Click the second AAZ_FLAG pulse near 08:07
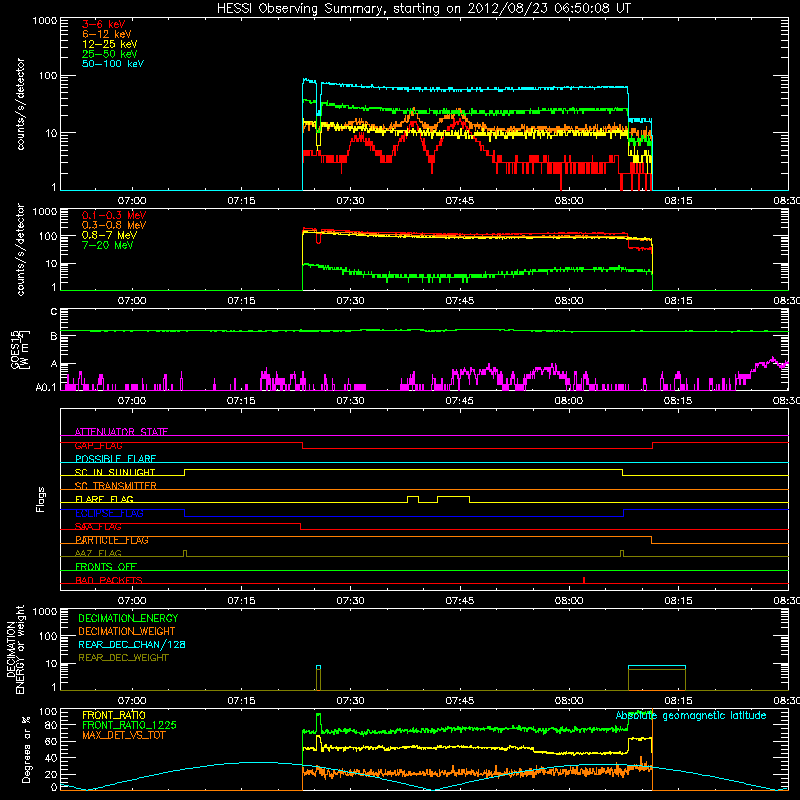800x800 pixels. (x=621, y=554)
